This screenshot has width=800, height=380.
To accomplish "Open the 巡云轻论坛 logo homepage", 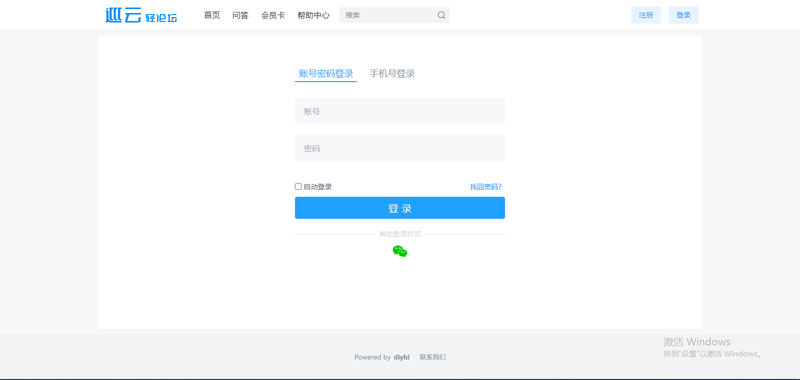I will pos(141,15).
